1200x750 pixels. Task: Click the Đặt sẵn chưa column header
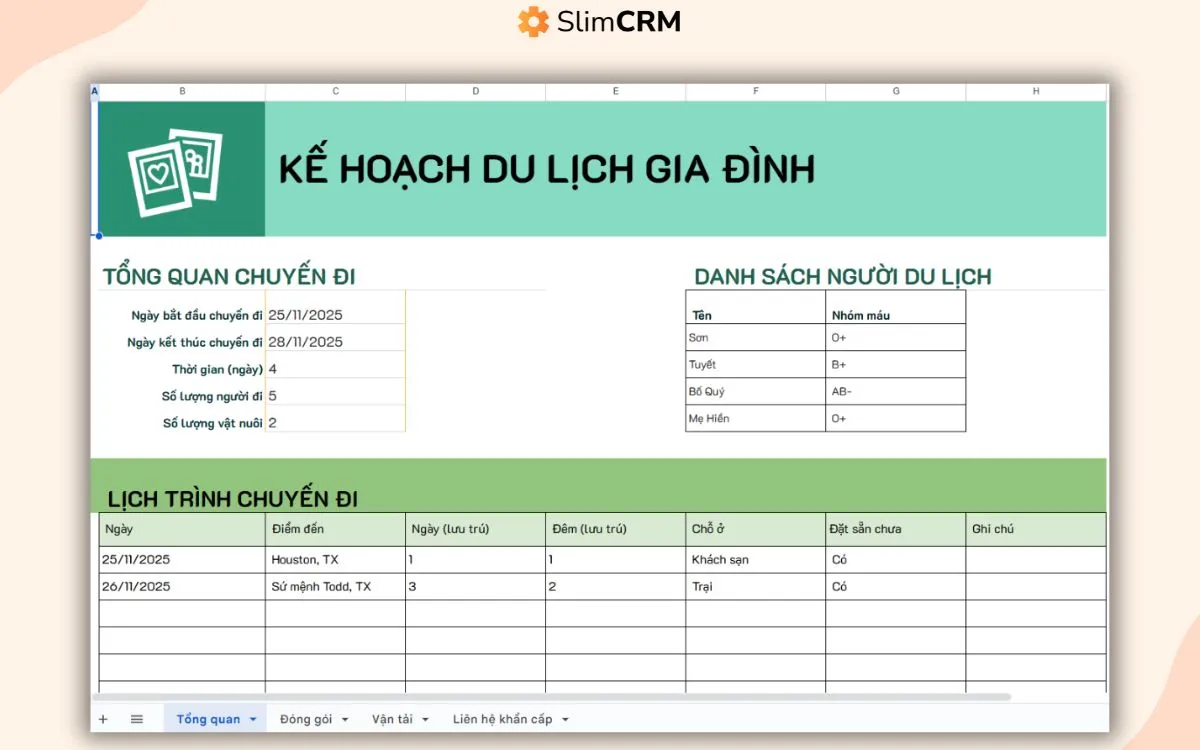895,529
